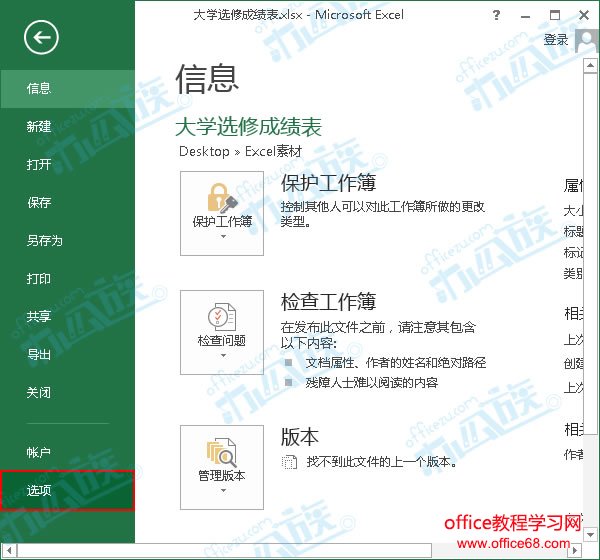Select the 保存 menu item
Screen dimensions: 600x560
(x=67, y=202)
